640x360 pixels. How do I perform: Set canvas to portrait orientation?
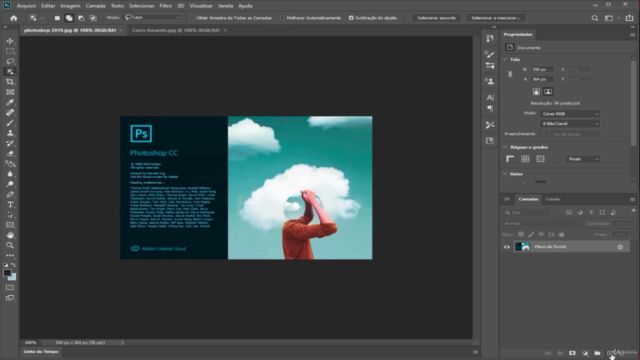pos(536,92)
